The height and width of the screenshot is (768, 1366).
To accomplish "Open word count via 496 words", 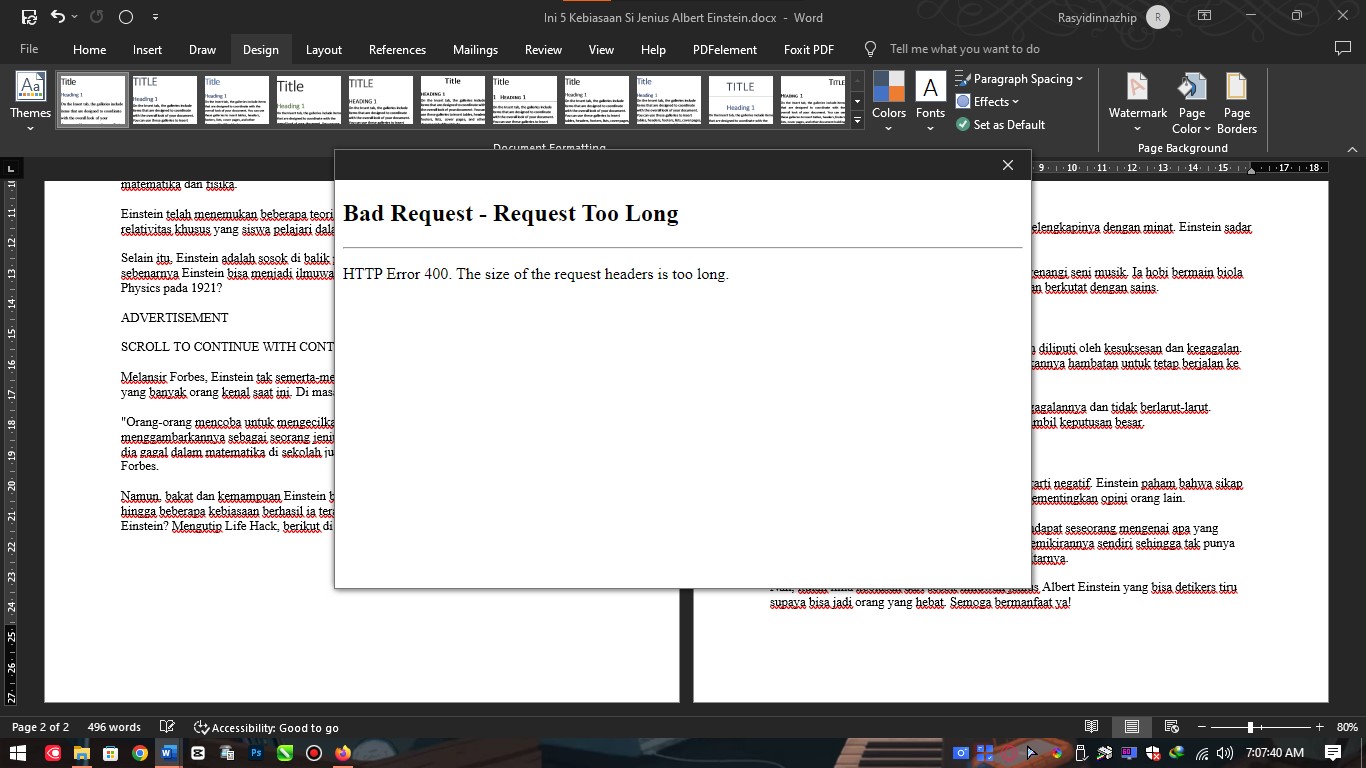I will point(113,727).
